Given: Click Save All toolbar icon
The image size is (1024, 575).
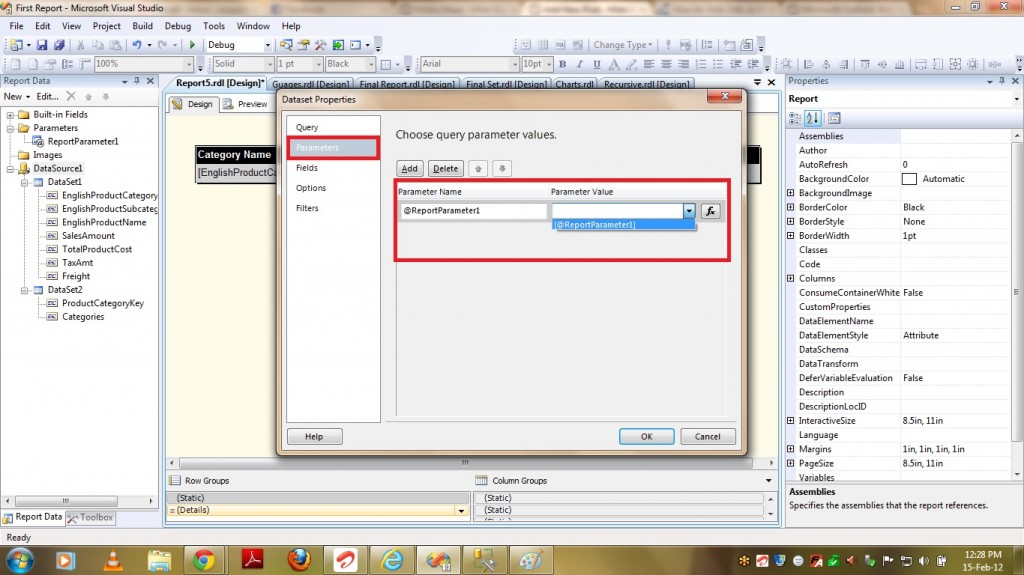Looking at the screenshot, I should (59, 45).
